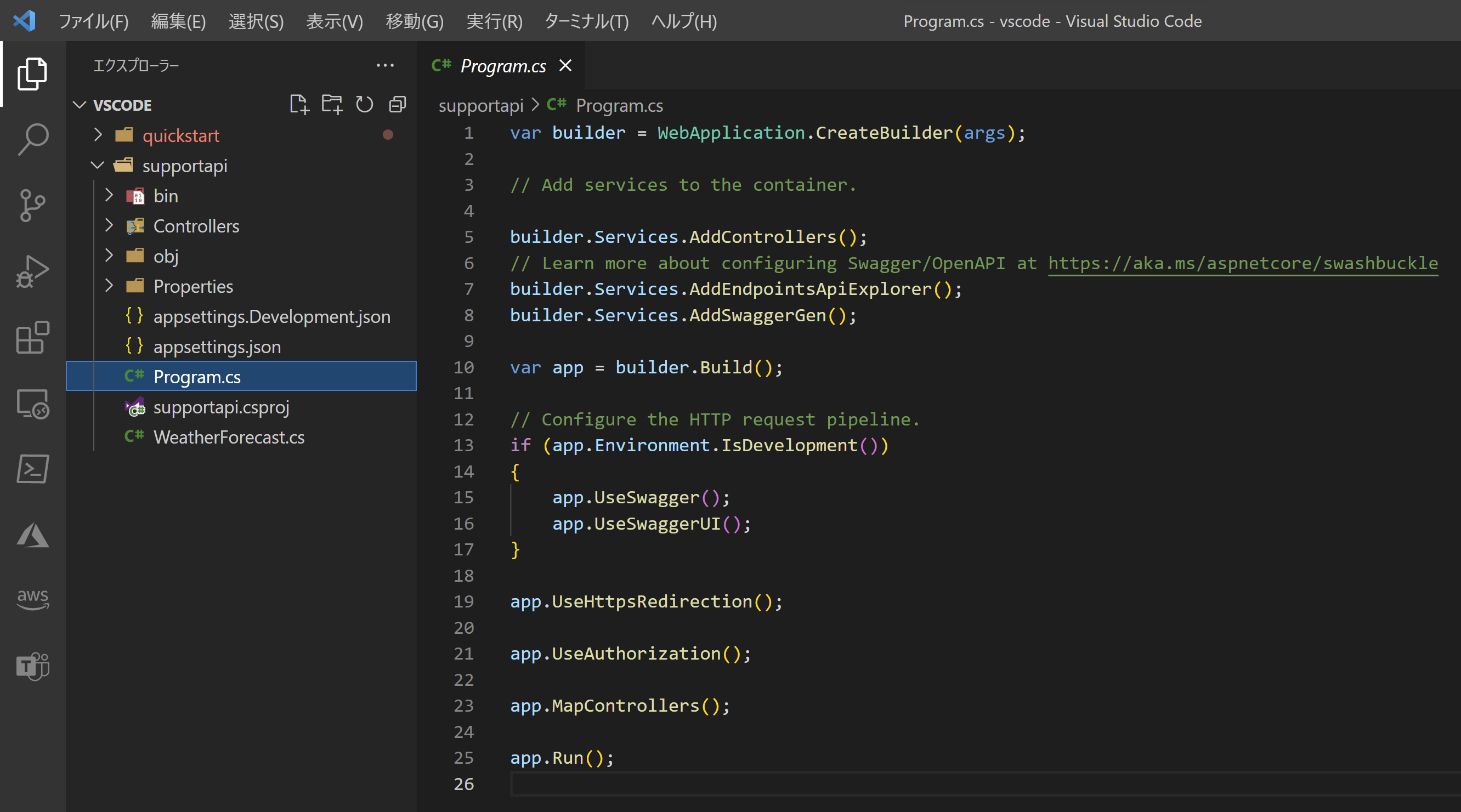Screen dimensions: 1461x812
Task: Open supportapi.csproj file
Action: pos(242,407)
